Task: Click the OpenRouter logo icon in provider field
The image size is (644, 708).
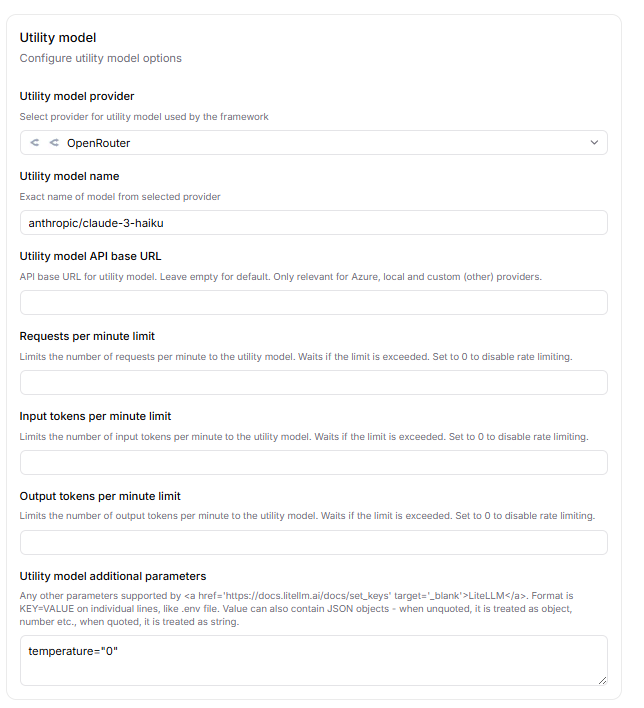Action: [44, 143]
